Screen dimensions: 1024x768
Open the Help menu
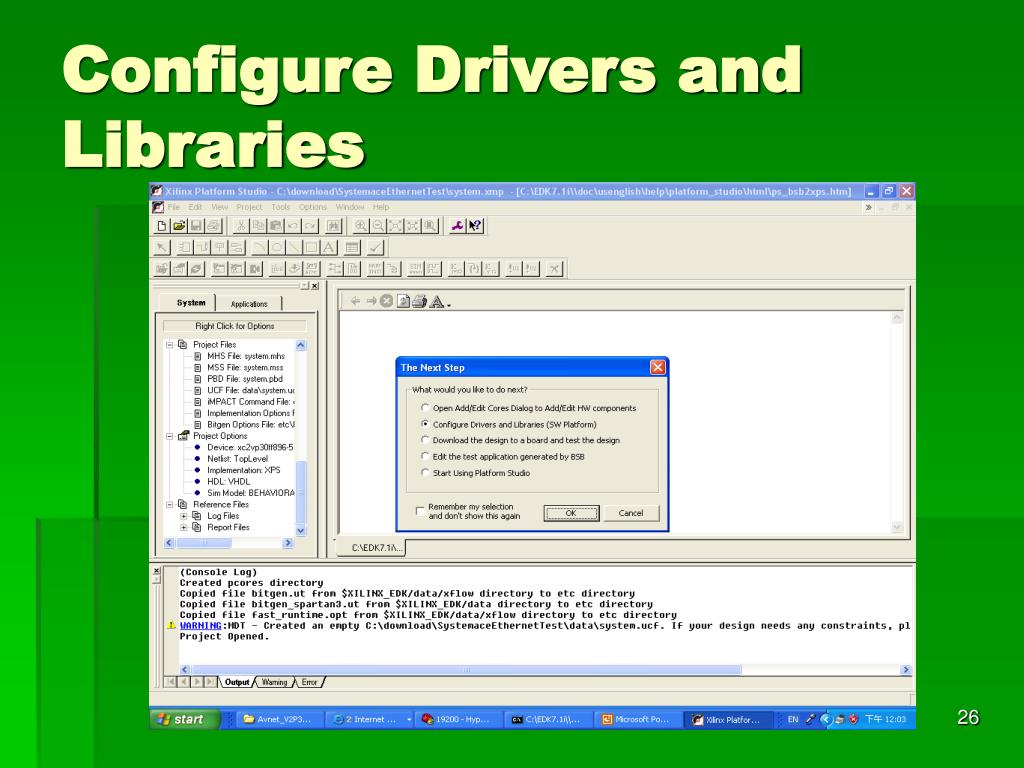[x=381, y=207]
